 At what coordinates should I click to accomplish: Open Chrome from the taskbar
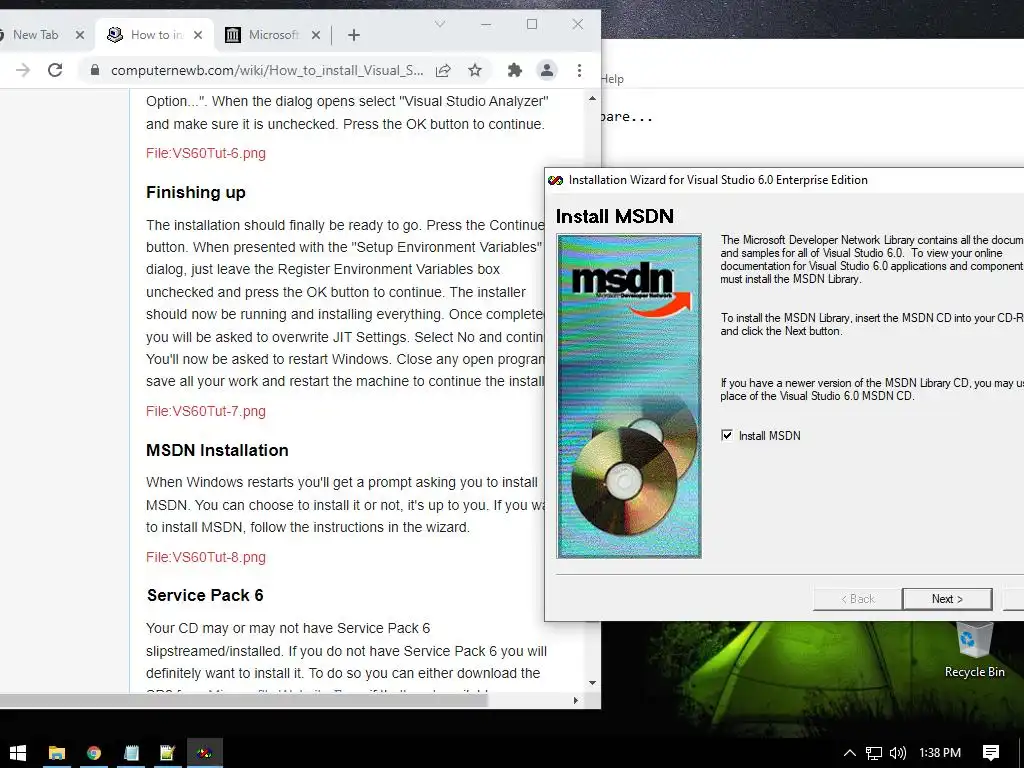click(94, 753)
